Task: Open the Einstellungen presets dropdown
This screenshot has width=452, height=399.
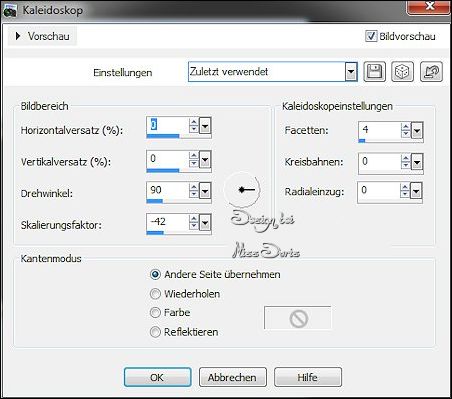Action: coord(350,72)
